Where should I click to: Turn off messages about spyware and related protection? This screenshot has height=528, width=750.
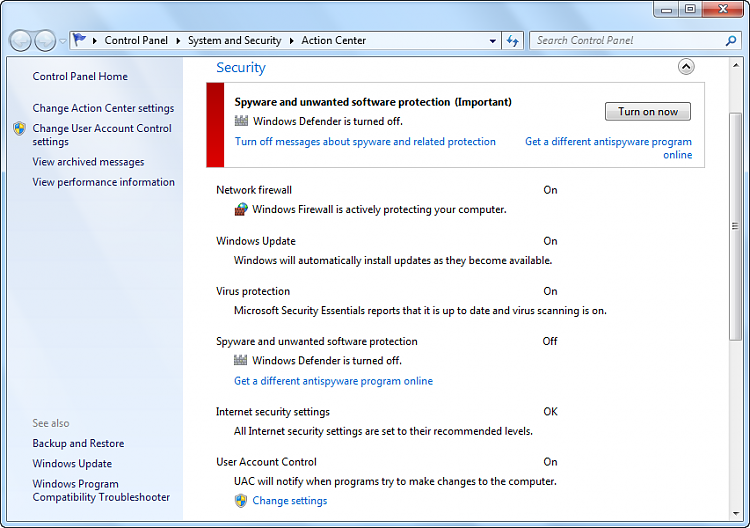pyautogui.click(x=365, y=142)
